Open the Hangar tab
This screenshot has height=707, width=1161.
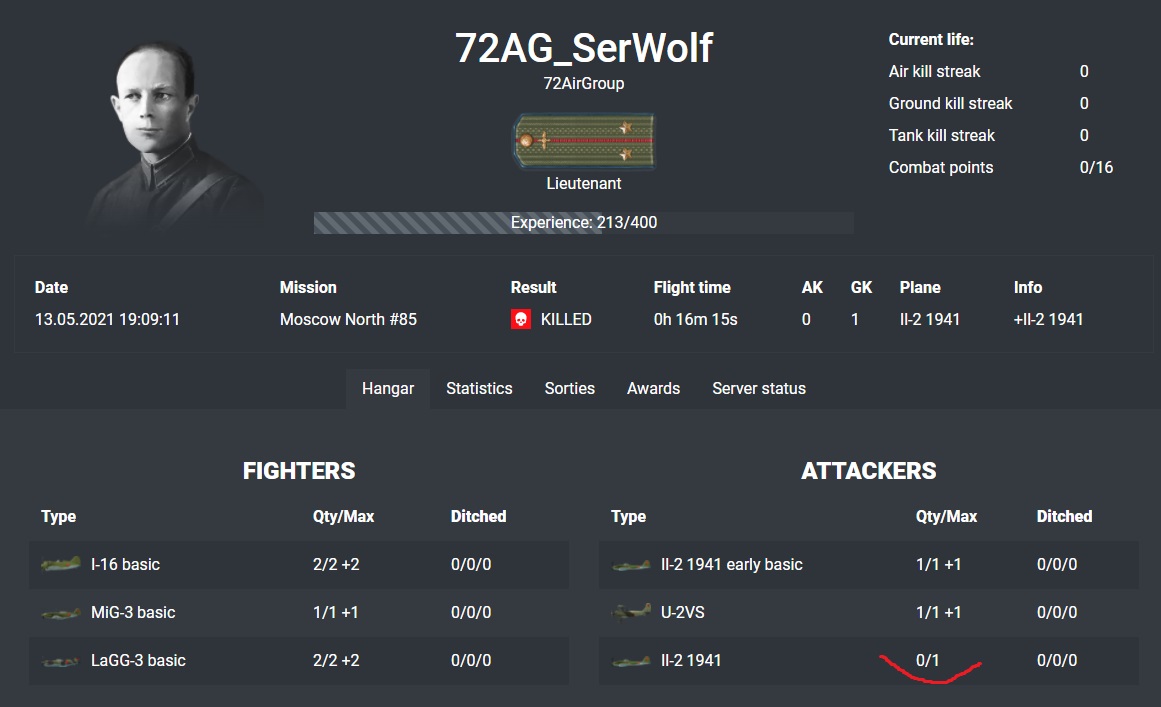(388, 389)
